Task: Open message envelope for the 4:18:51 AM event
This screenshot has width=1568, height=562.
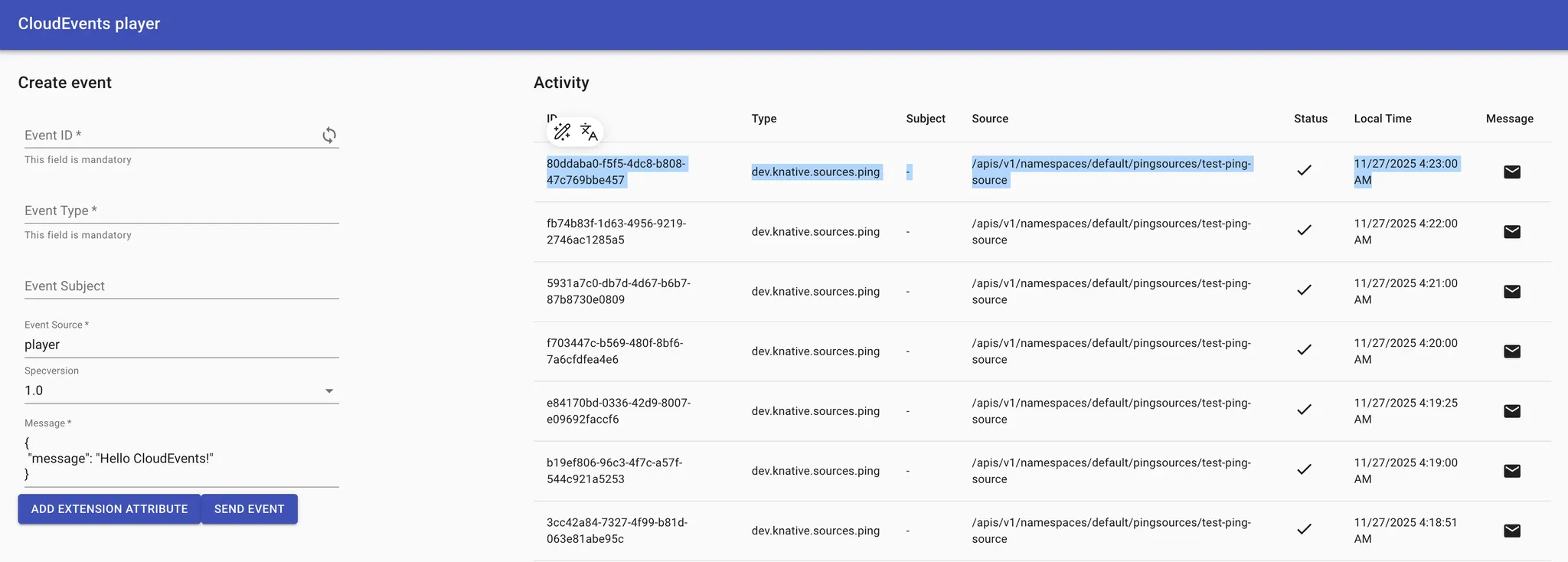Action: [x=1511, y=531]
